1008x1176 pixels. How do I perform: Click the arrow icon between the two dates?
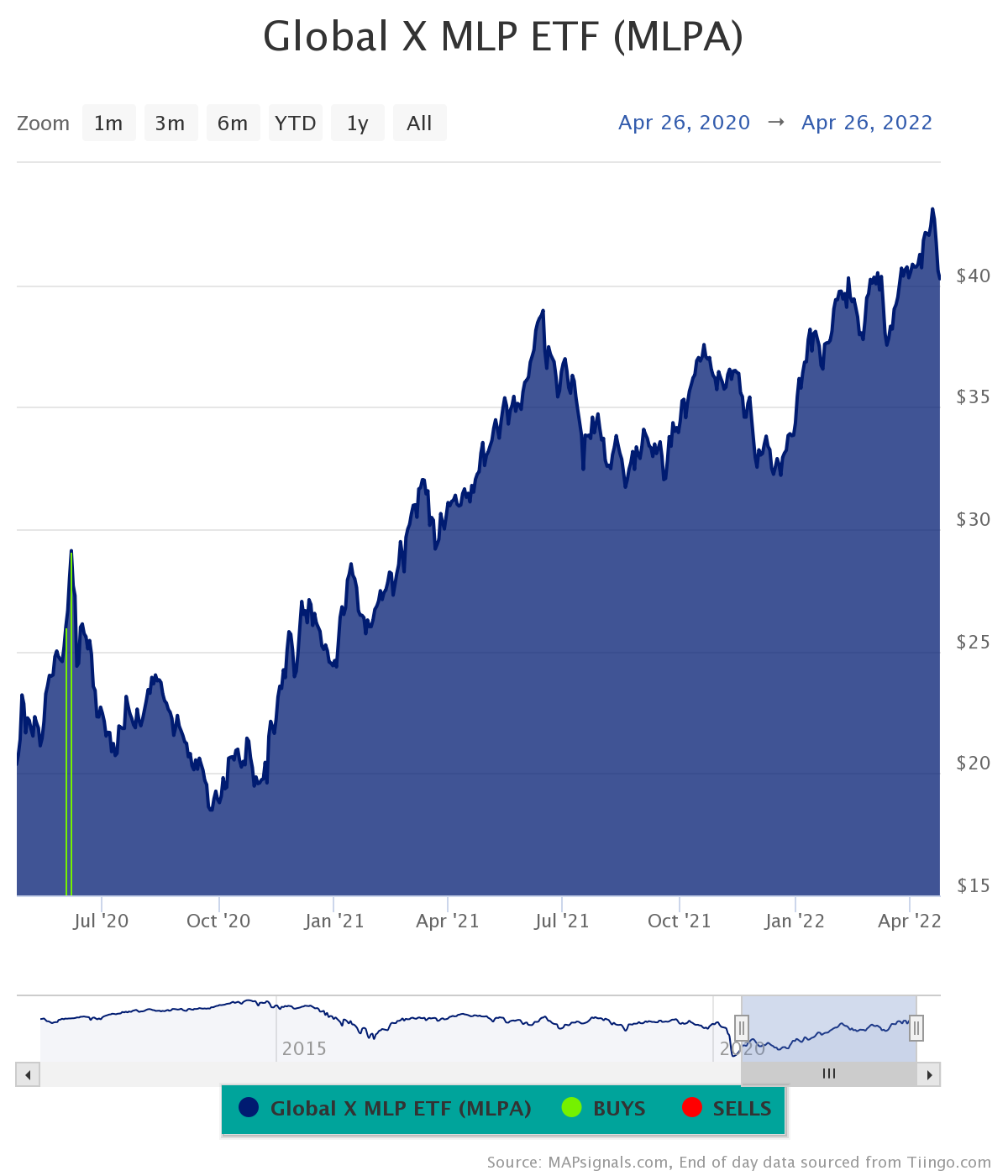click(x=775, y=123)
